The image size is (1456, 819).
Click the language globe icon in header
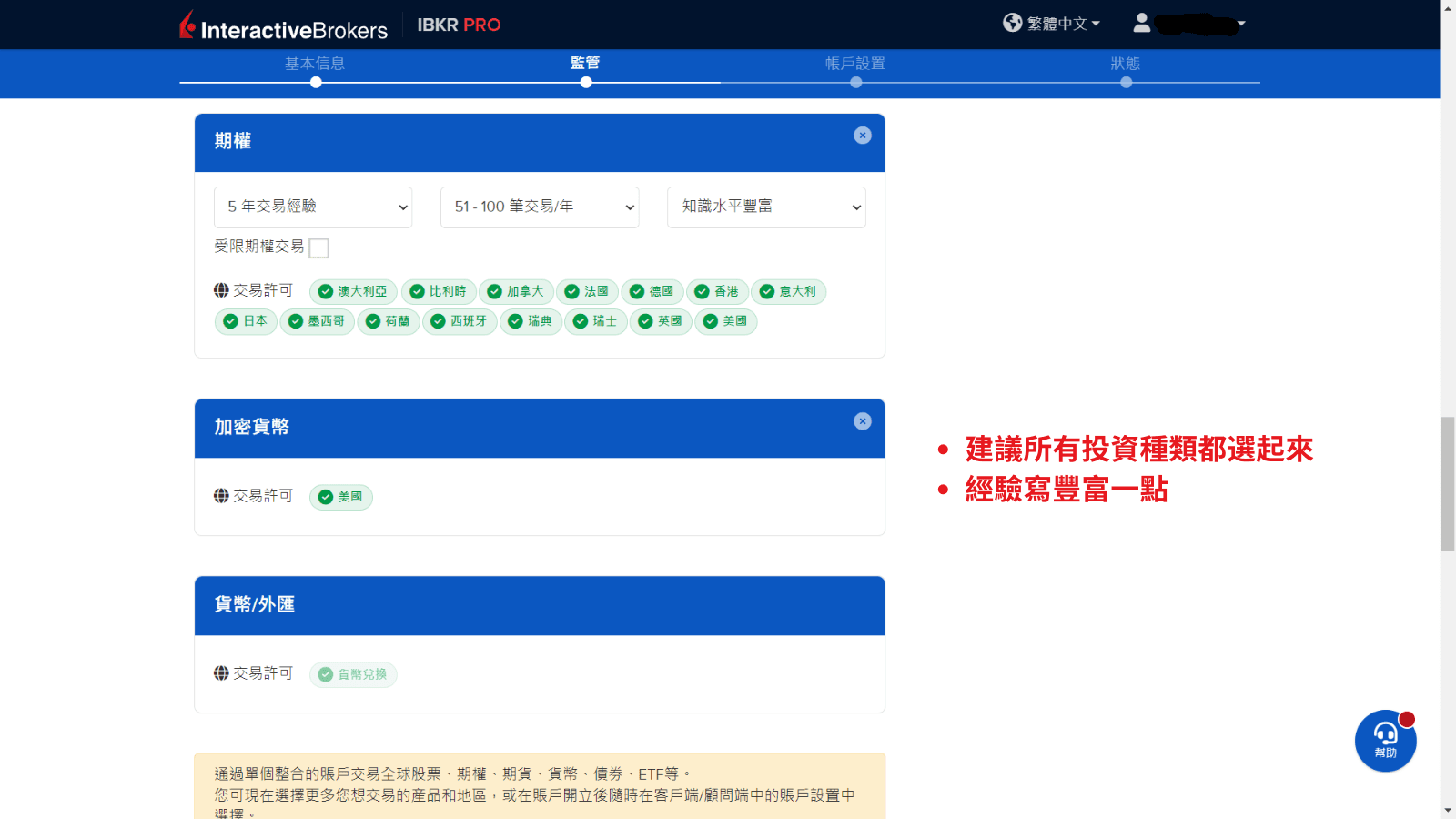(x=1012, y=23)
